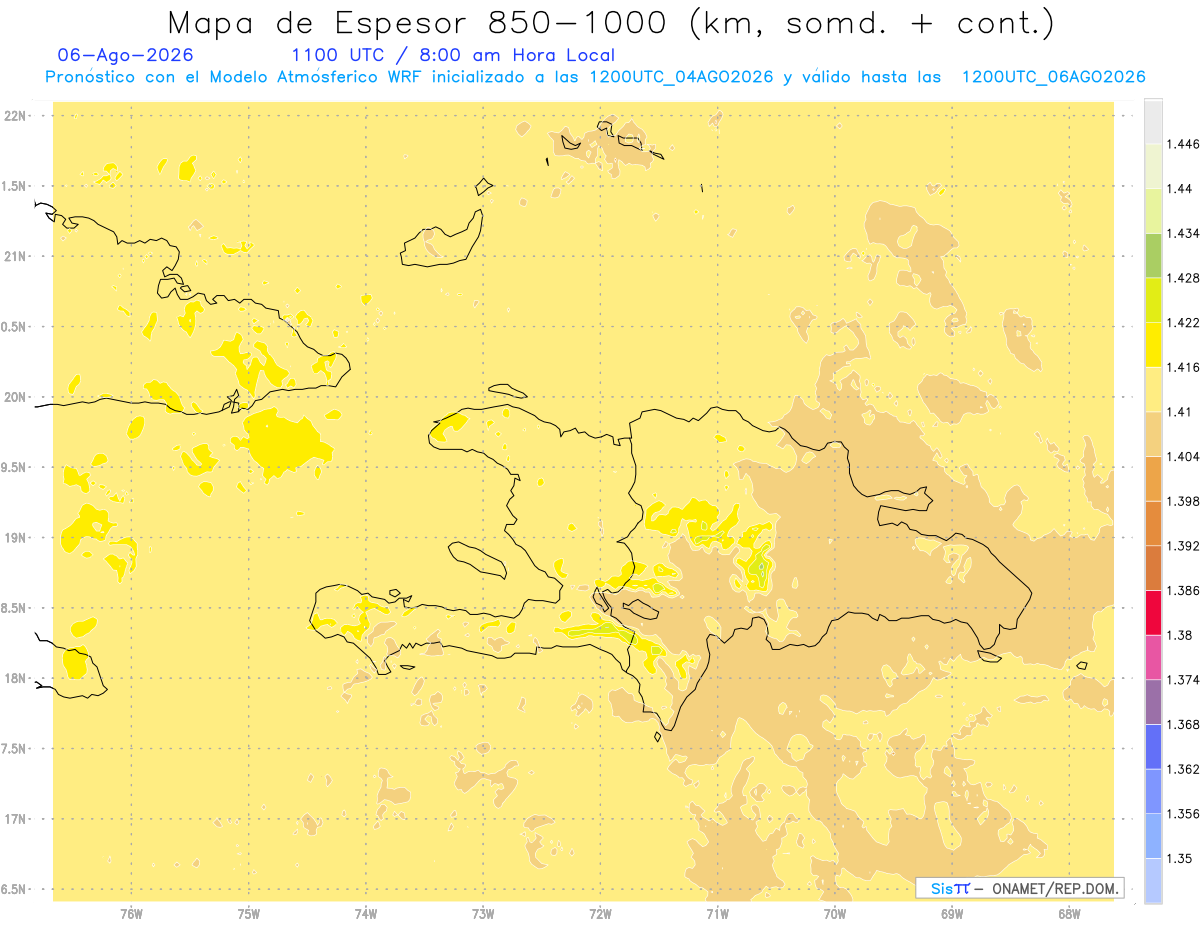Click legend value 1.428
Screen dimensions: 1200x927
coord(1183,278)
